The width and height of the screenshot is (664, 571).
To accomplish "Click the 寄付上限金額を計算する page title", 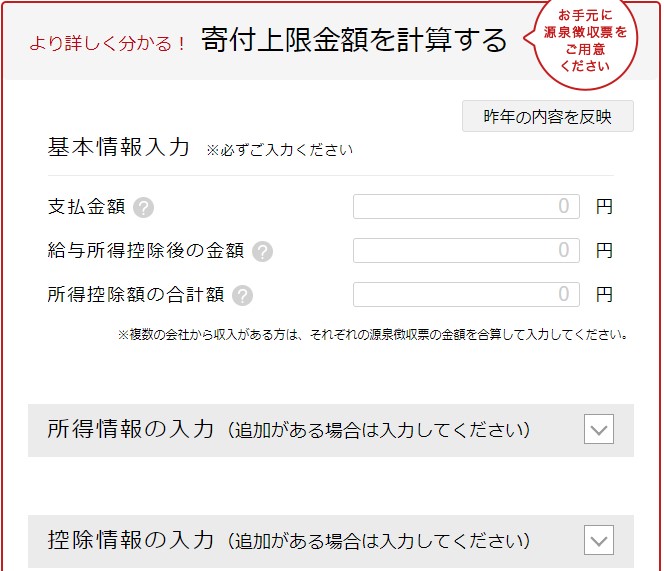I will point(353,41).
